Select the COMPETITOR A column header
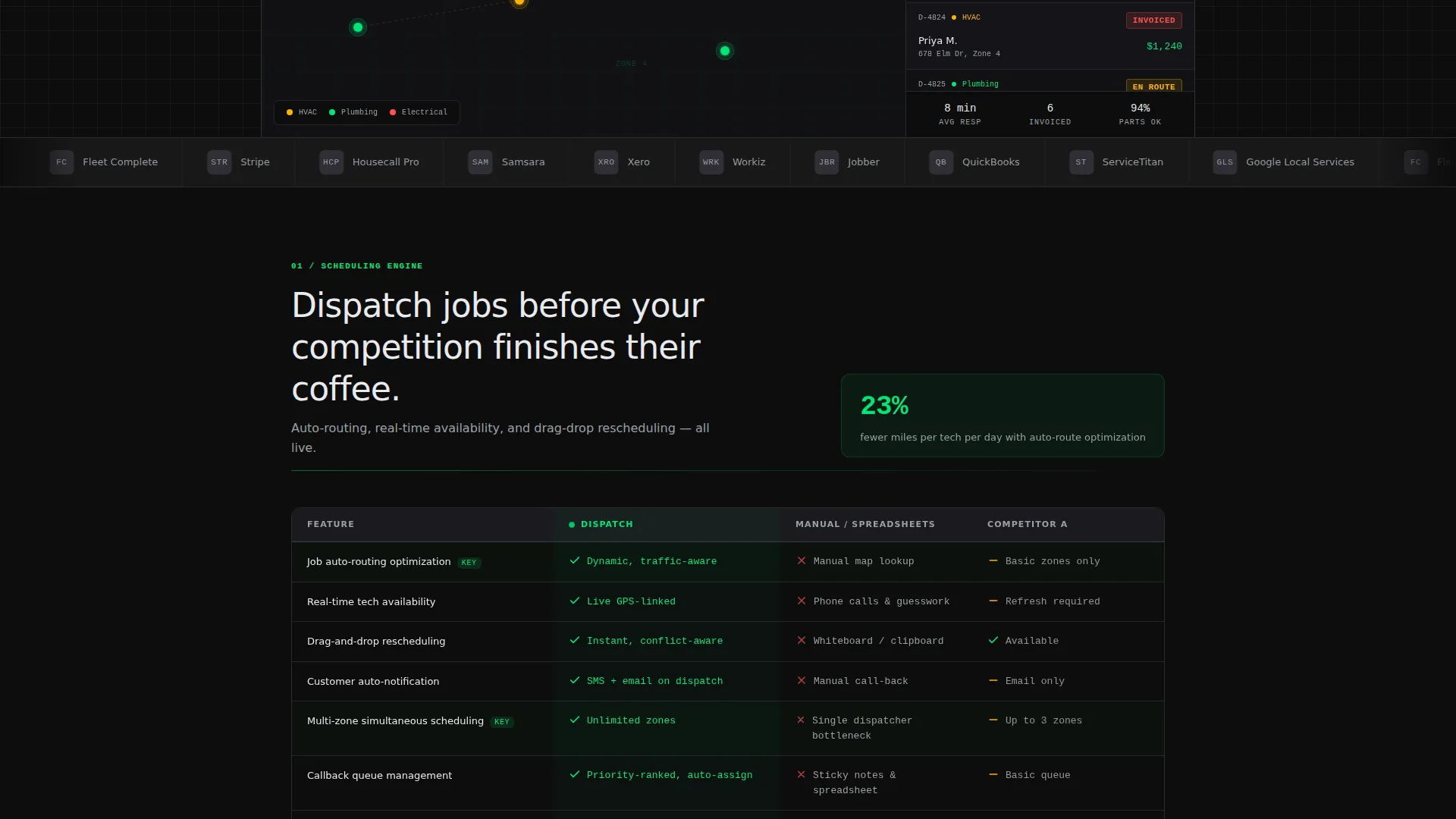 click(x=1027, y=524)
